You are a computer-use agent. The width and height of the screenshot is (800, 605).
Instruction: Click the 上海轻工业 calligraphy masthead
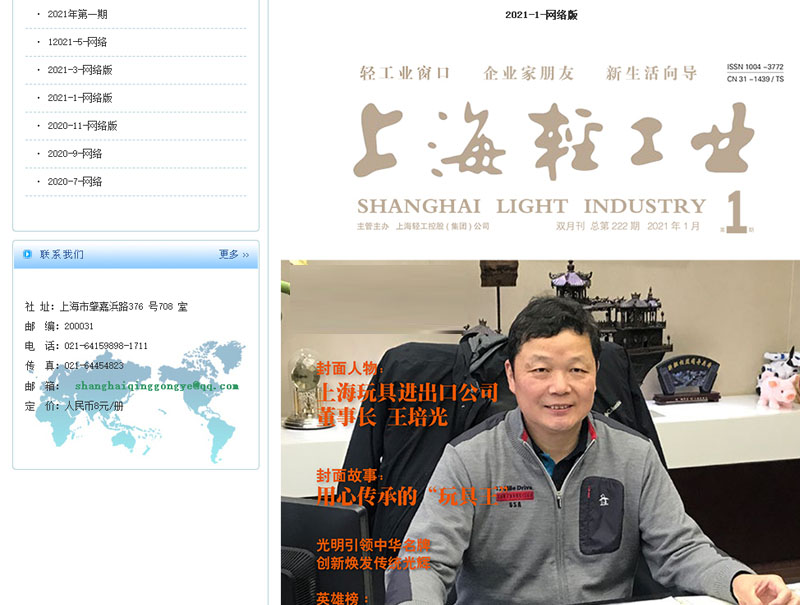click(554, 140)
